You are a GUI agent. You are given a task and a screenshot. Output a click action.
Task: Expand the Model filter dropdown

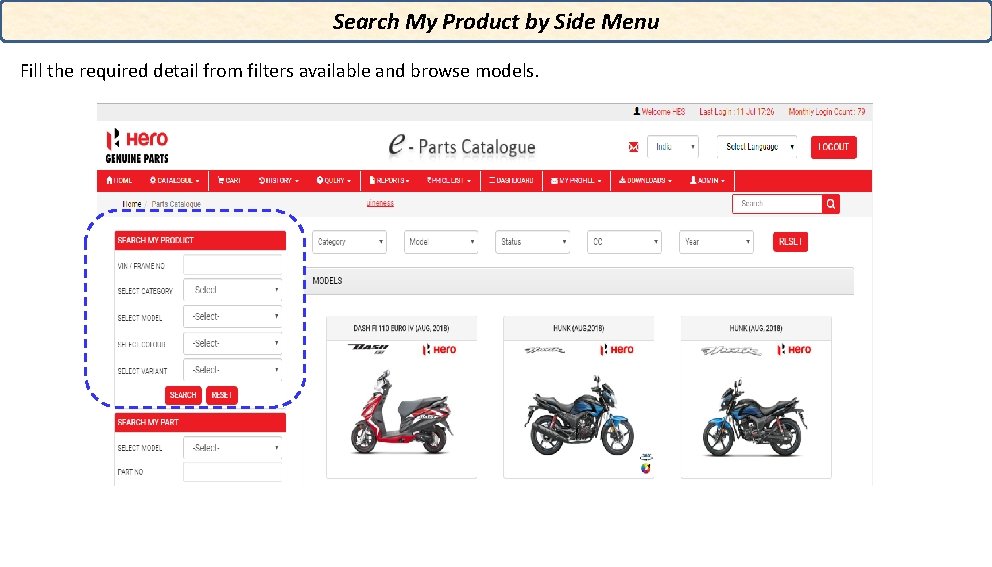(x=441, y=242)
